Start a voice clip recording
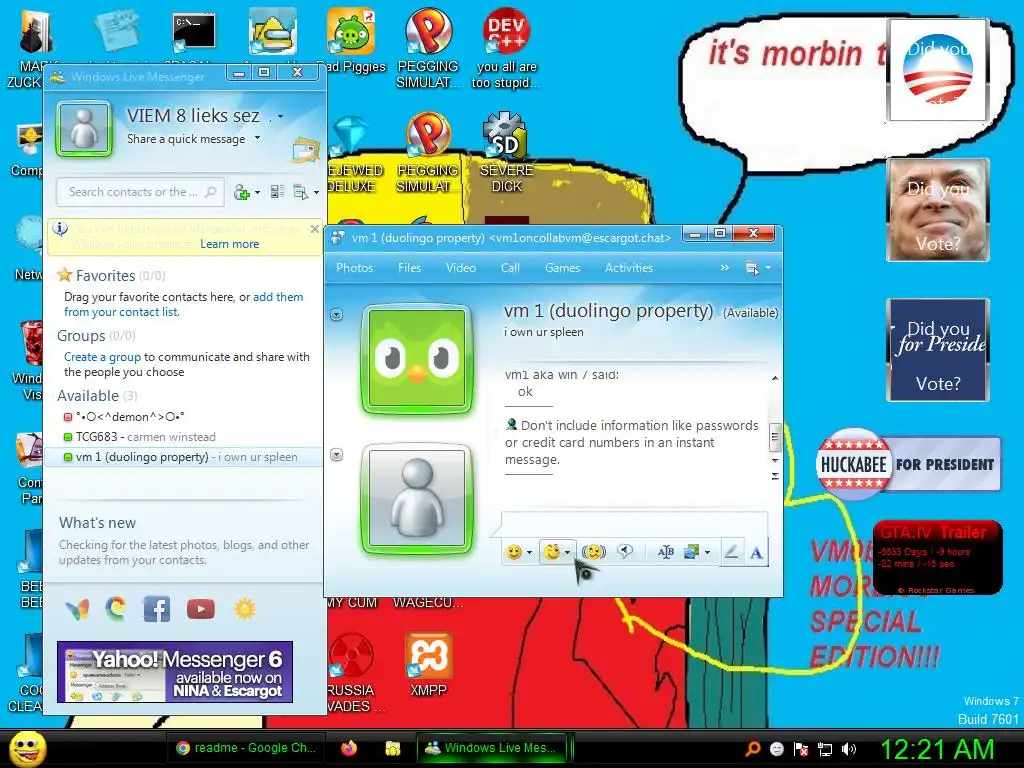The height and width of the screenshot is (768, 1024). tap(625, 552)
